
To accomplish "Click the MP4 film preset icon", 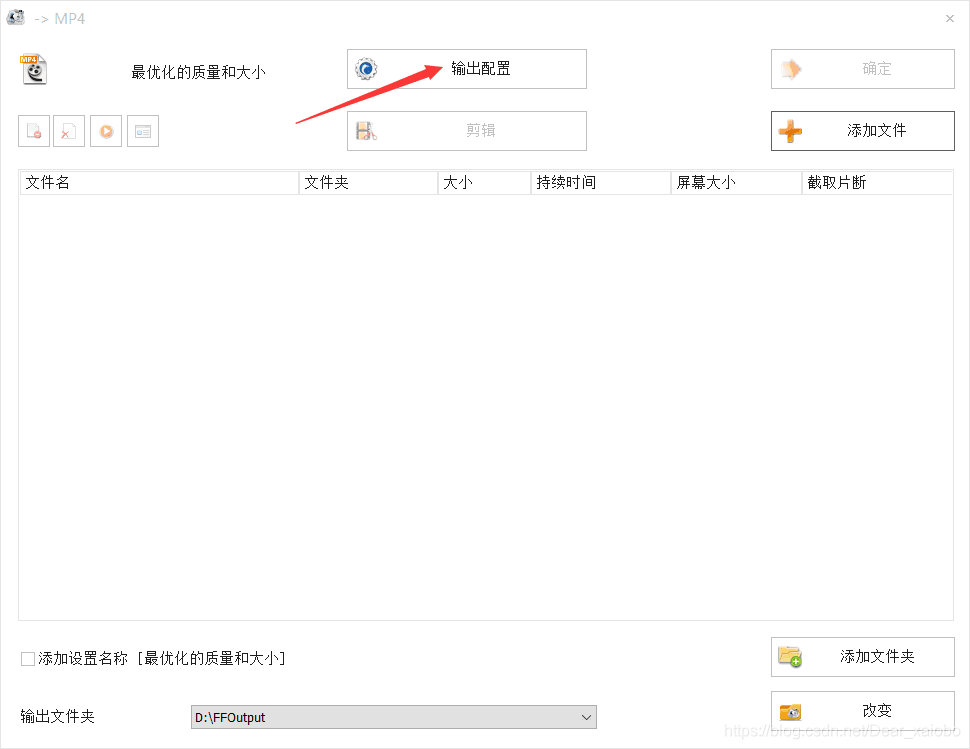I will (33, 68).
